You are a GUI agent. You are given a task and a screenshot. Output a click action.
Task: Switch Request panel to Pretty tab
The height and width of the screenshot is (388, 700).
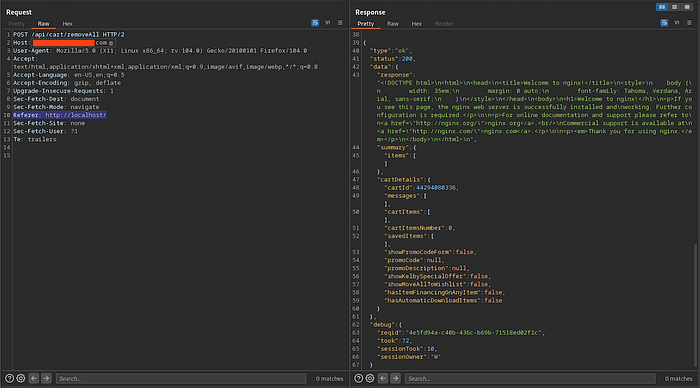[x=17, y=24]
